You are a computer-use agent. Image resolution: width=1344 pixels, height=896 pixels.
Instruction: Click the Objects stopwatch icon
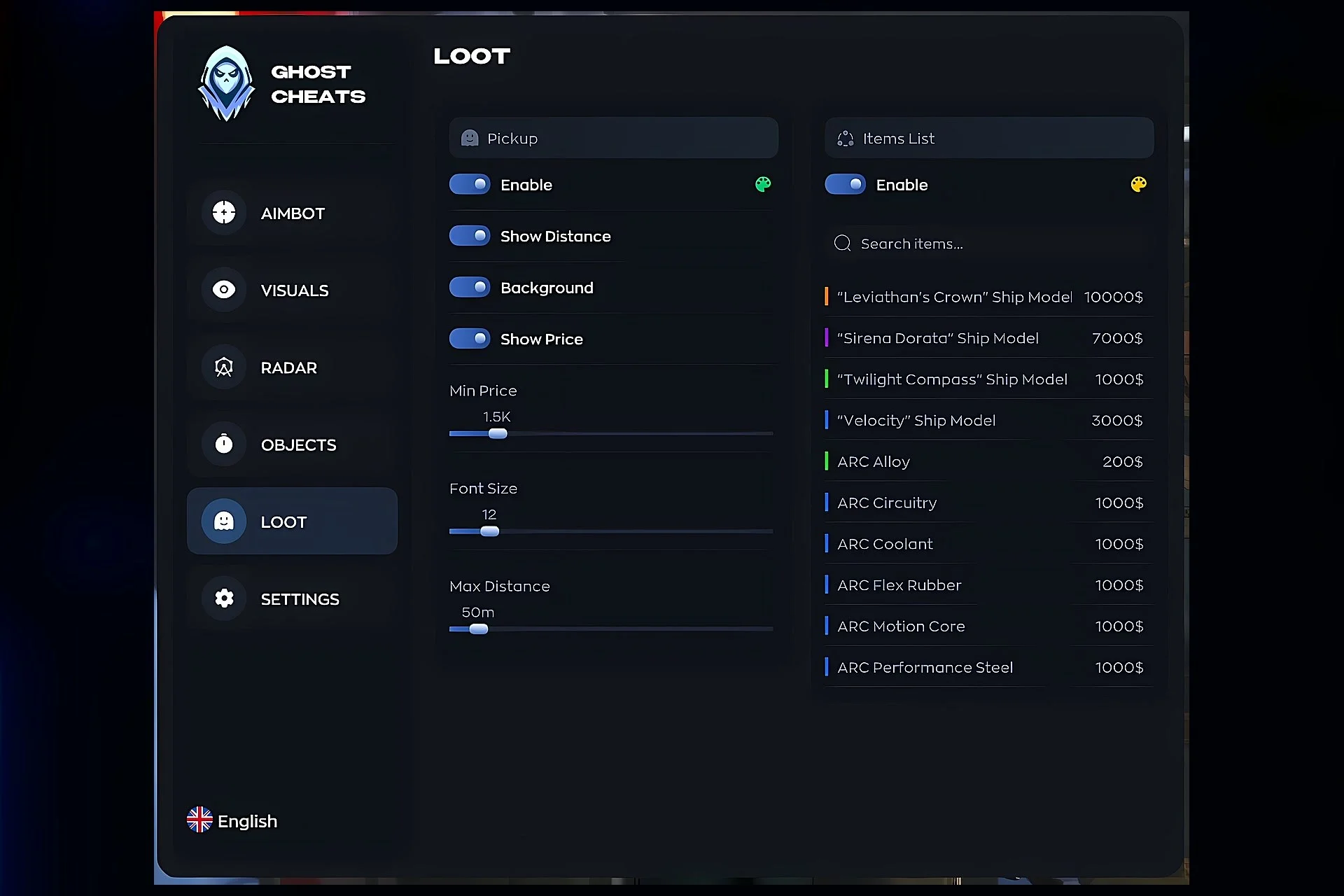tap(224, 443)
